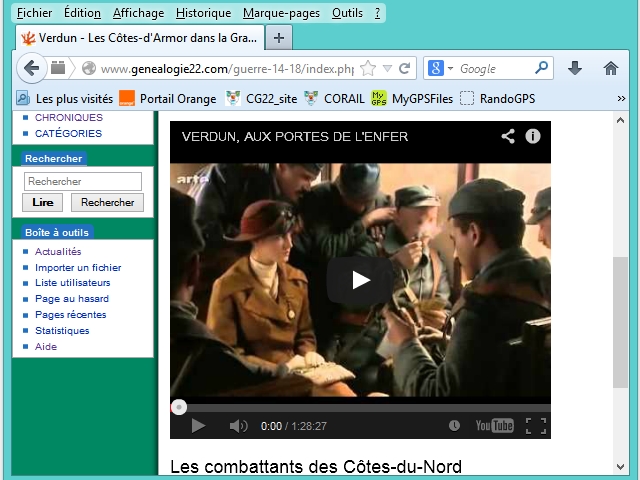Click the page scrollbar up arrow
The image size is (640, 480).
click(x=620, y=120)
